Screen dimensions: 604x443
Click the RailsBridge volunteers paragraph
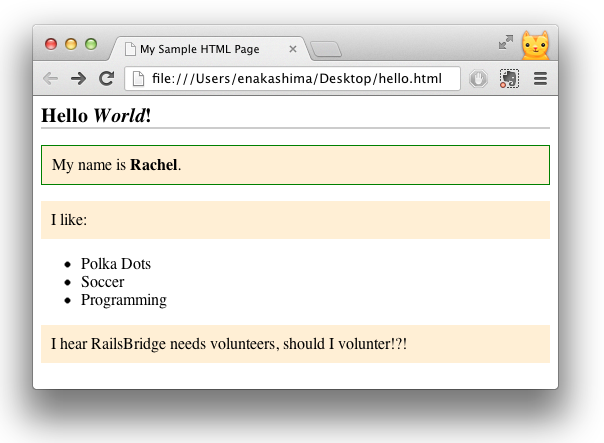(229, 344)
